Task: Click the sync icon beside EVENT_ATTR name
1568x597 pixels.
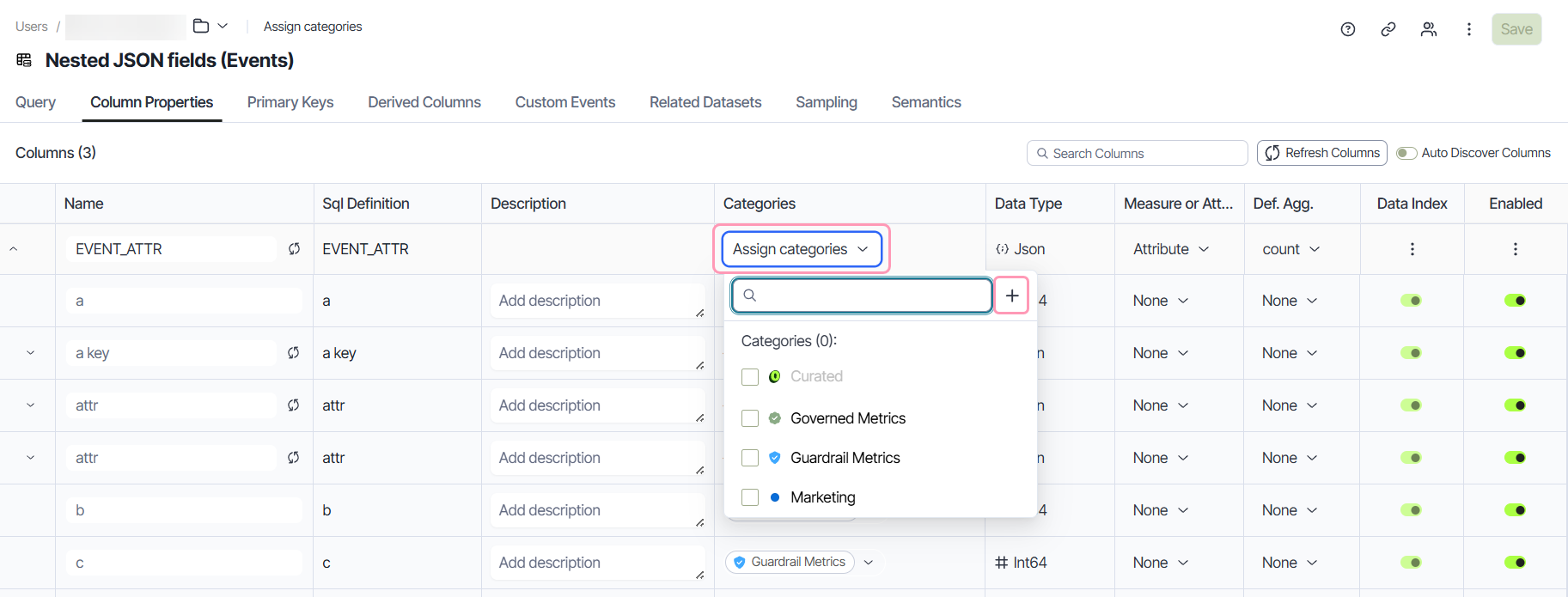Action: click(x=294, y=249)
